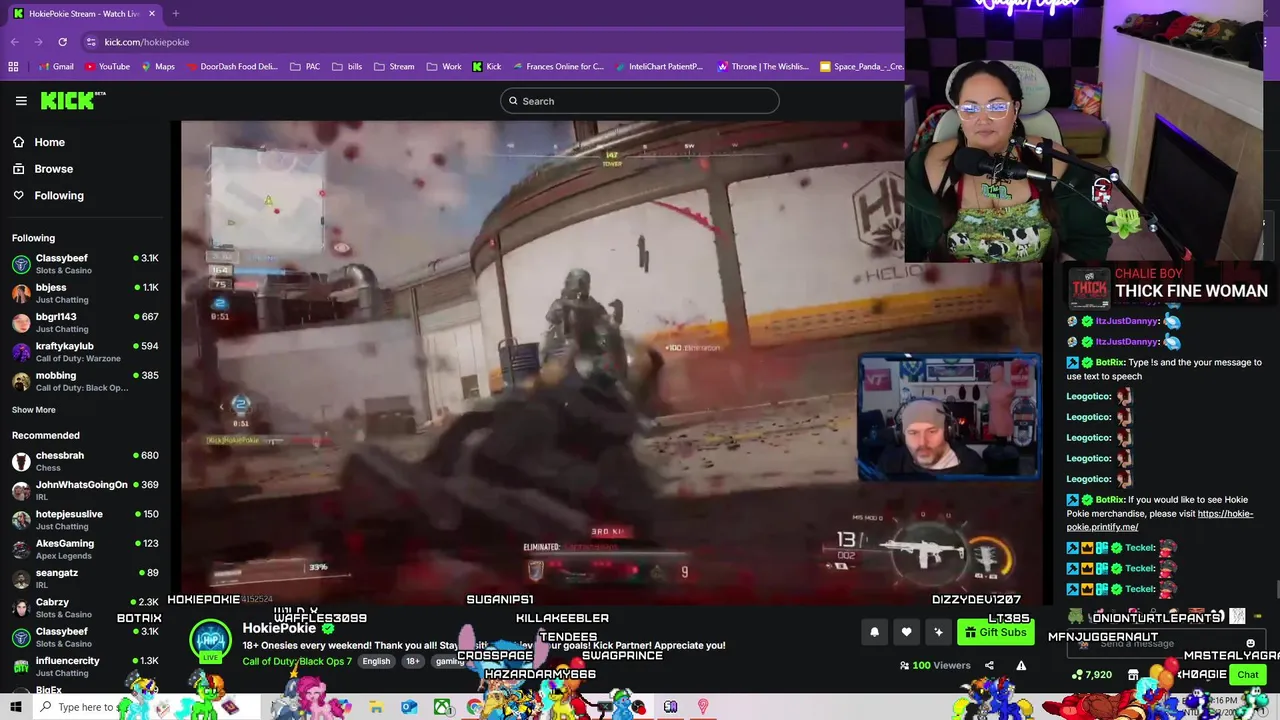Click the HokiePokie channel avatar

tap(210, 640)
